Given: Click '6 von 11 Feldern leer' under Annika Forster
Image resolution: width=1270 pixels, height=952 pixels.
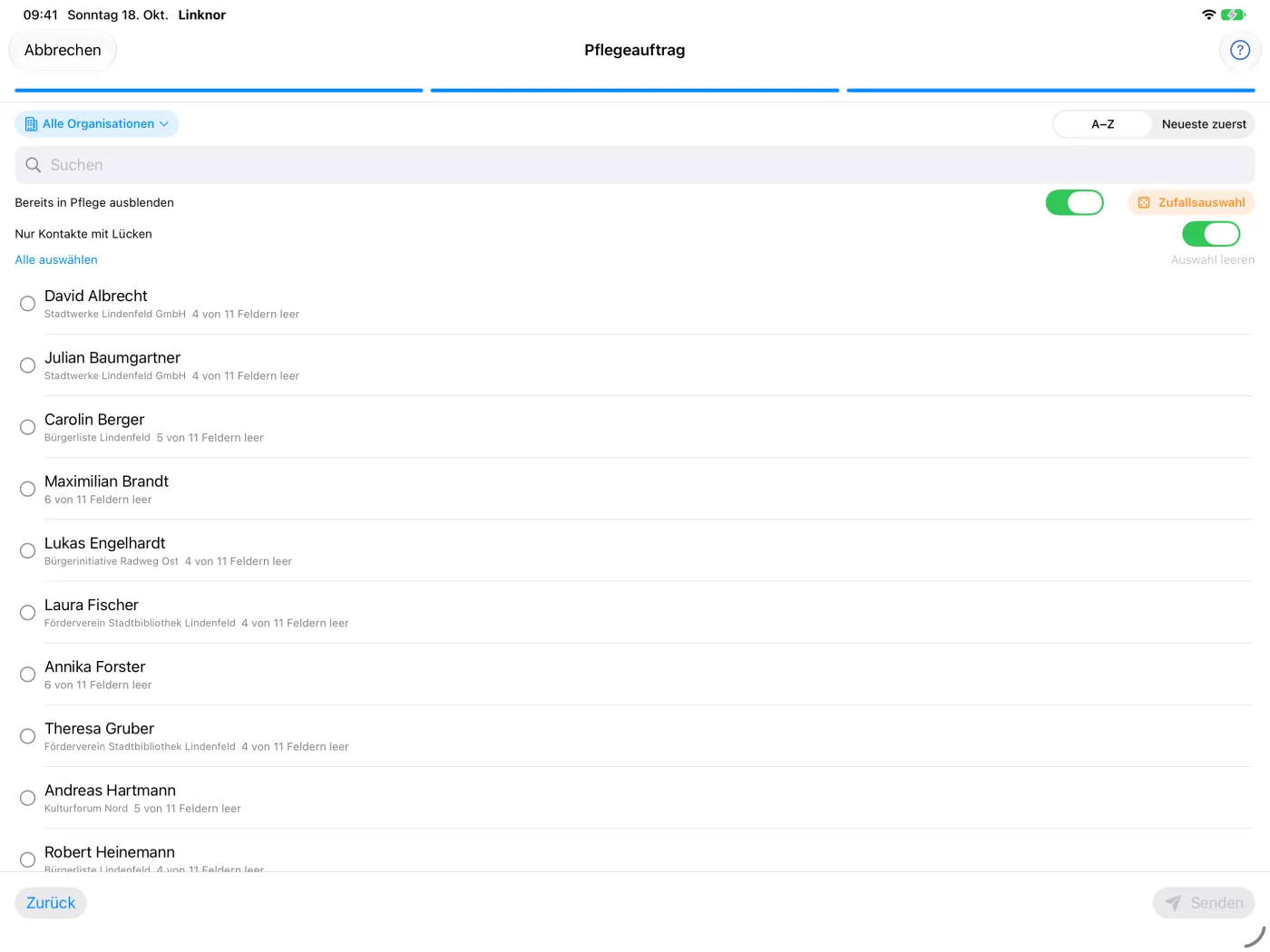Looking at the screenshot, I should 98,685.
